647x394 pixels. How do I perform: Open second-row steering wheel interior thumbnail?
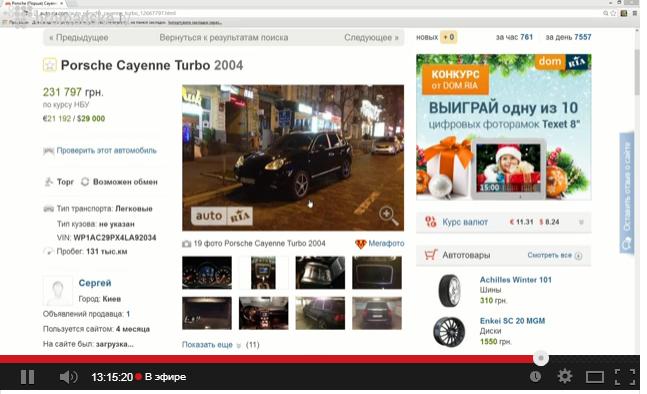(x=263, y=313)
